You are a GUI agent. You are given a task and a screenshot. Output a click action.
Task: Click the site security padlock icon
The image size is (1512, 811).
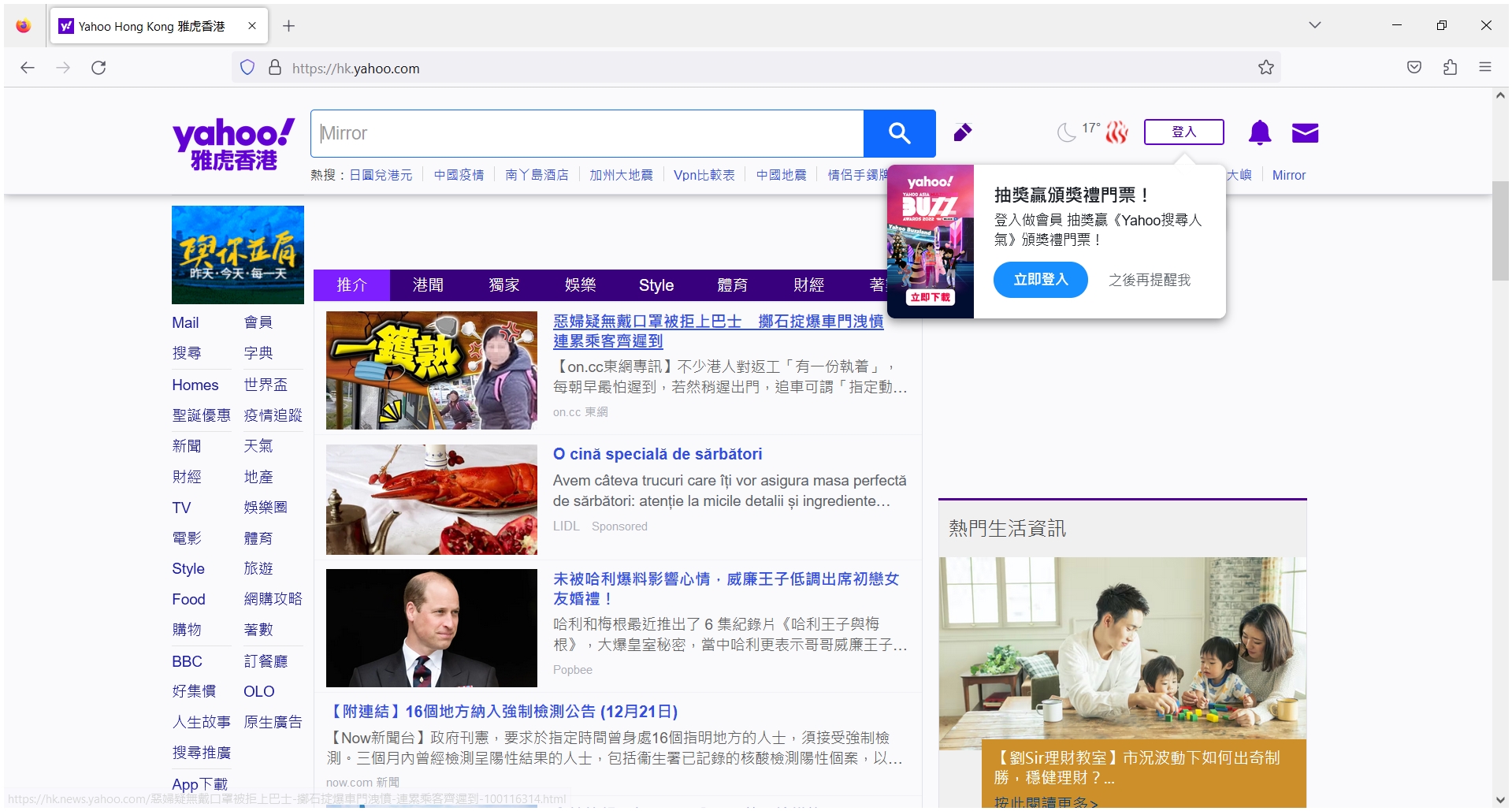pyautogui.click(x=275, y=68)
